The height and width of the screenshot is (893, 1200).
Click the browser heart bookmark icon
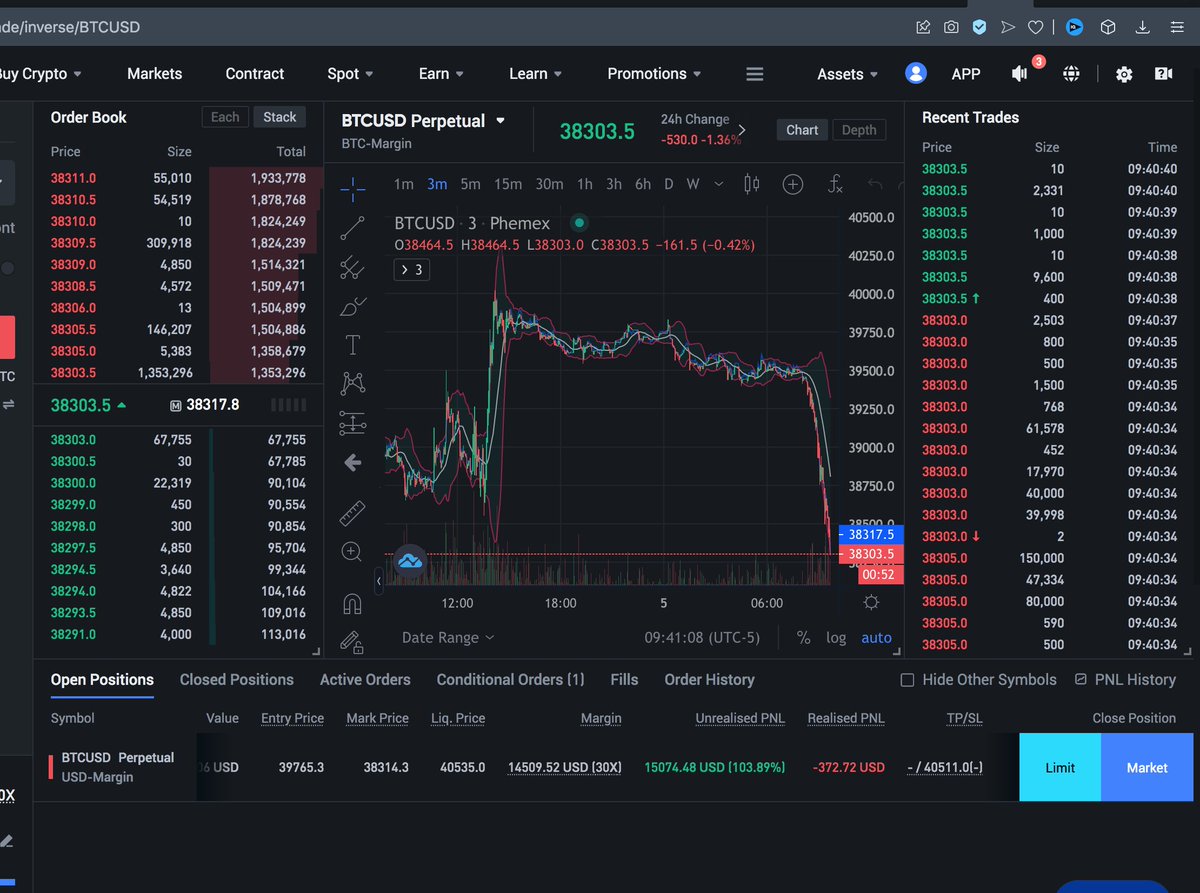(x=1037, y=27)
